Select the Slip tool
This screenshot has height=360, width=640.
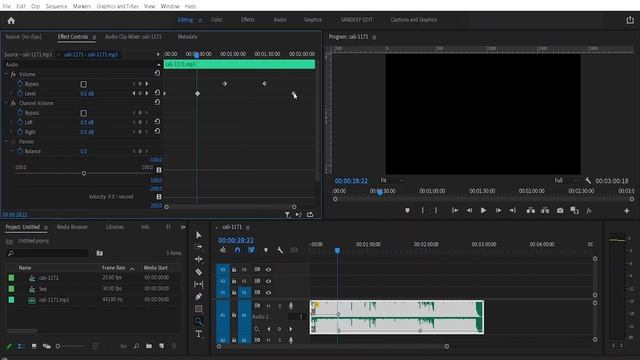[x=198, y=284]
